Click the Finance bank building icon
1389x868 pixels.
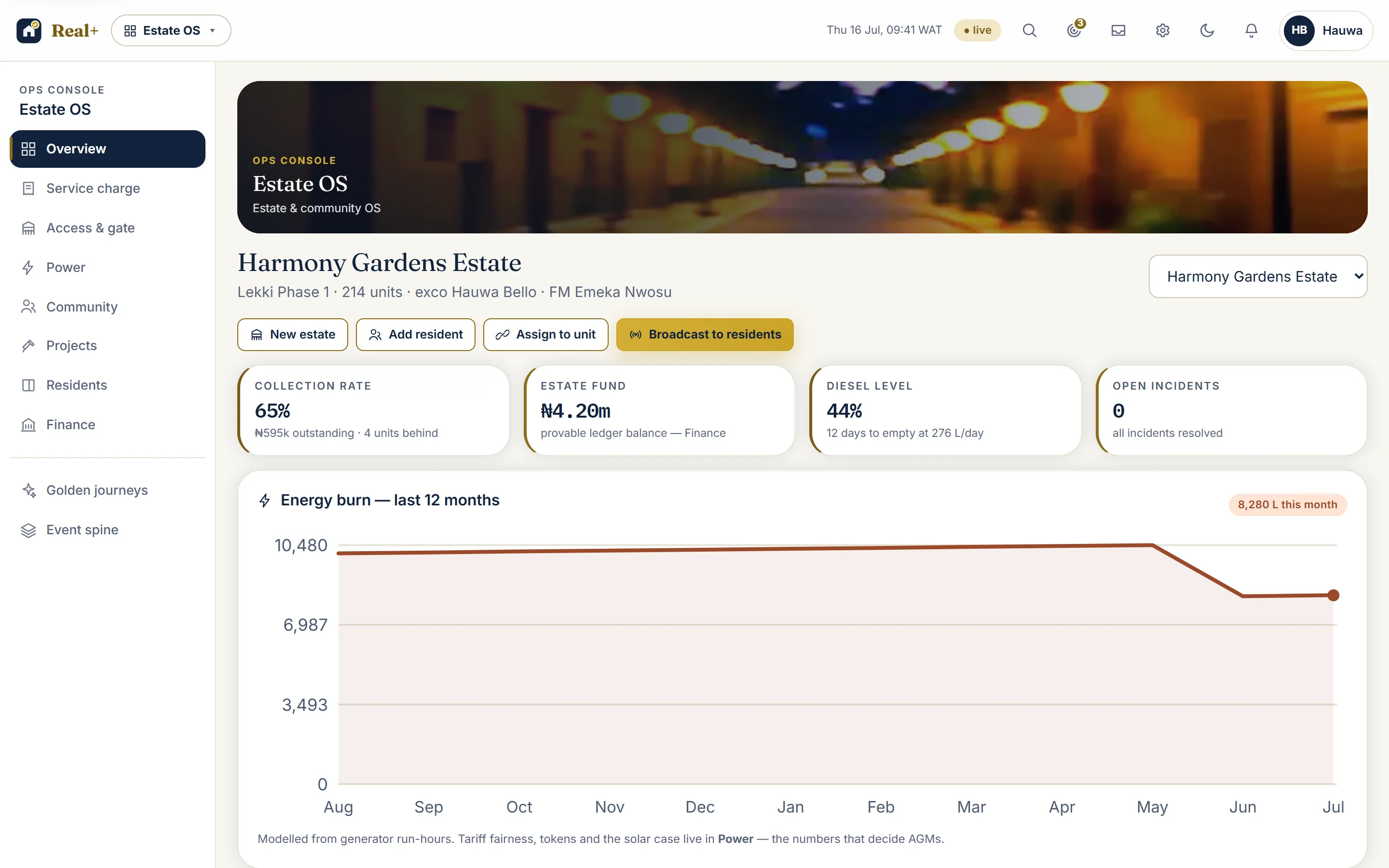pos(28,425)
